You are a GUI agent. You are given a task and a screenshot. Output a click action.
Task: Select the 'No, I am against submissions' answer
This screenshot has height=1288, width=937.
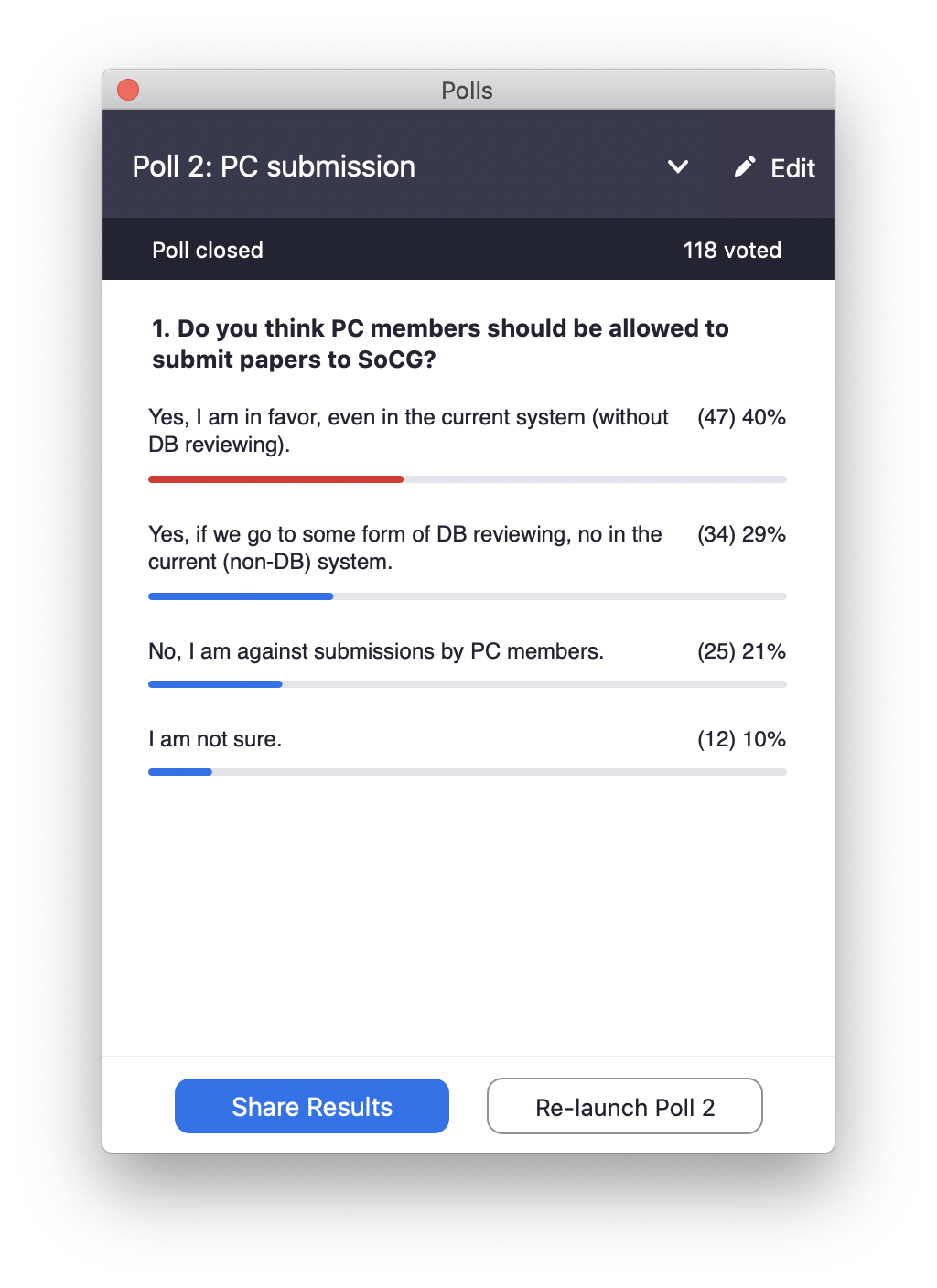tap(376, 651)
